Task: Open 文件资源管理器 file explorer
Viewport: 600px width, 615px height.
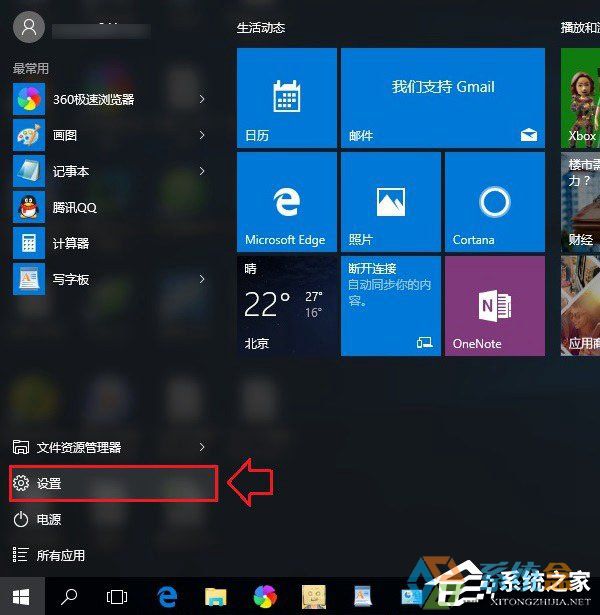Action: tap(110, 447)
